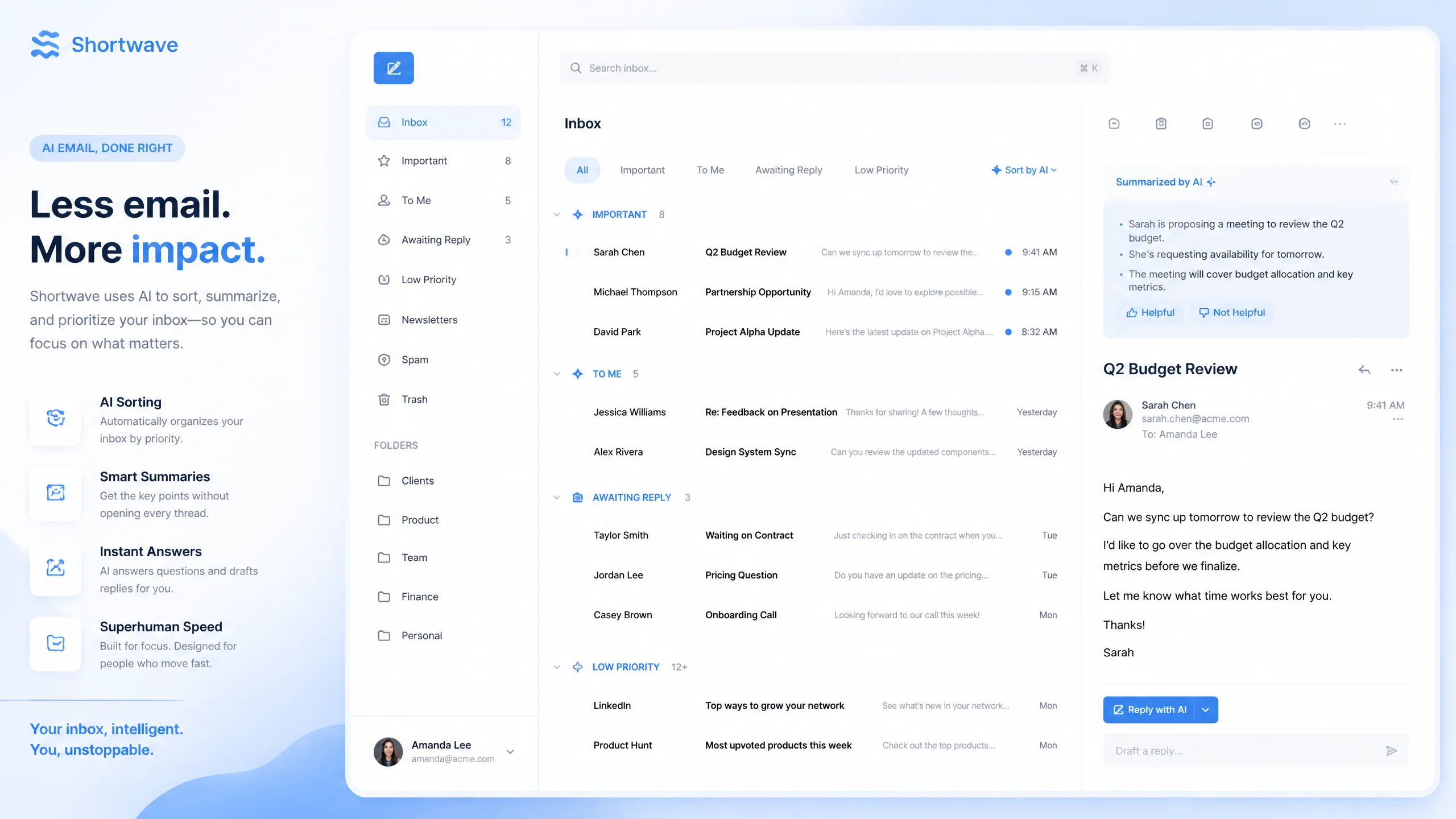Open the Sort by AI dropdown

[1024, 170]
